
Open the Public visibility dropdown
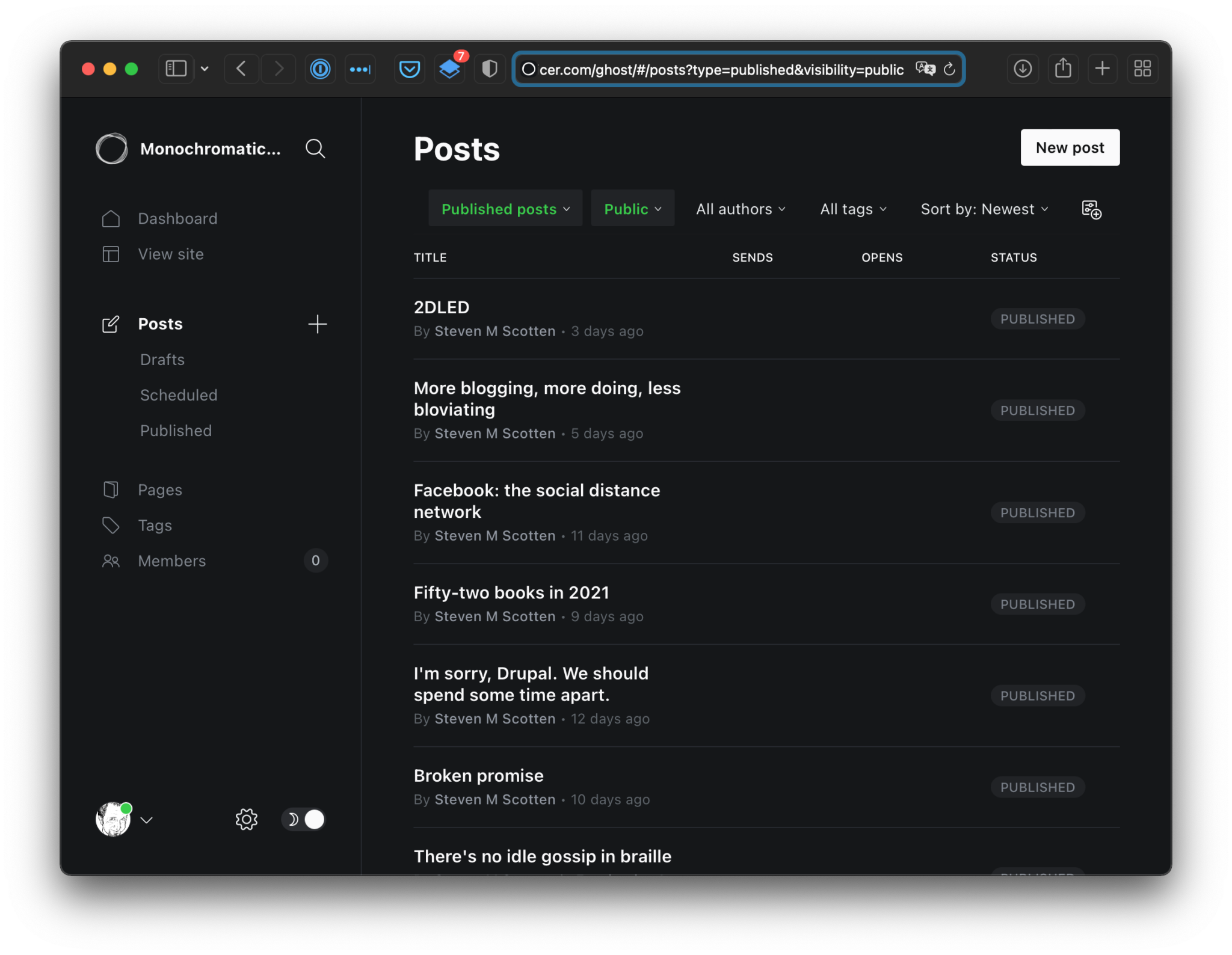pos(632,209)
